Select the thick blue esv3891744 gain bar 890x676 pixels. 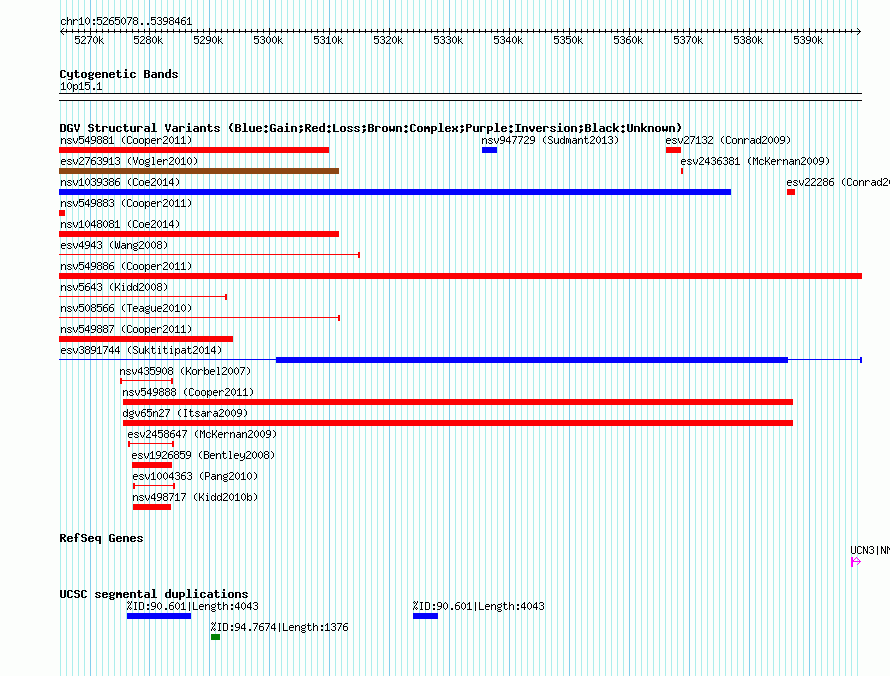coord(532,360)
